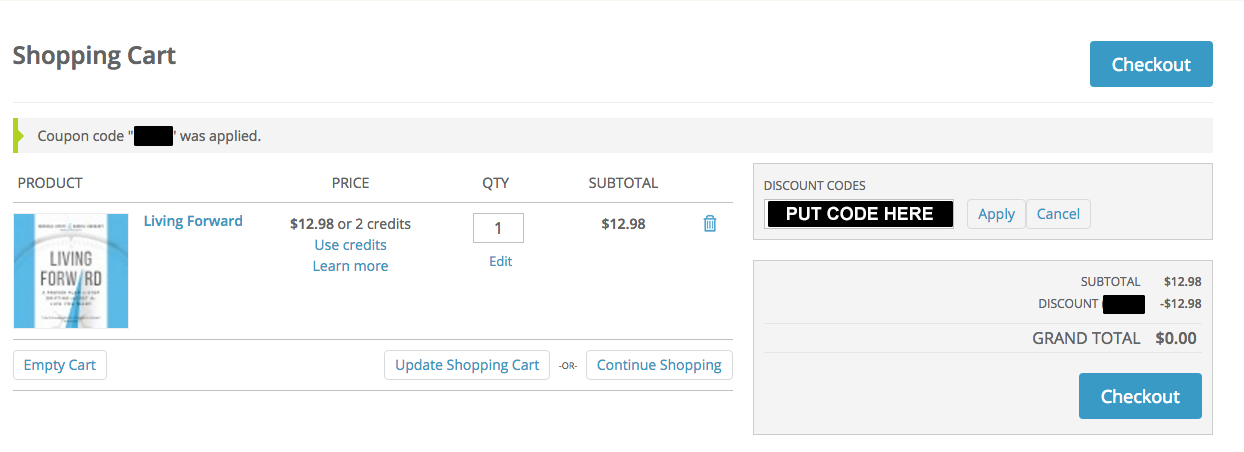Click the top Checkout button beside the heading
The width and height of the screenshot is (1244, 452).
(x=1151, y=64)
